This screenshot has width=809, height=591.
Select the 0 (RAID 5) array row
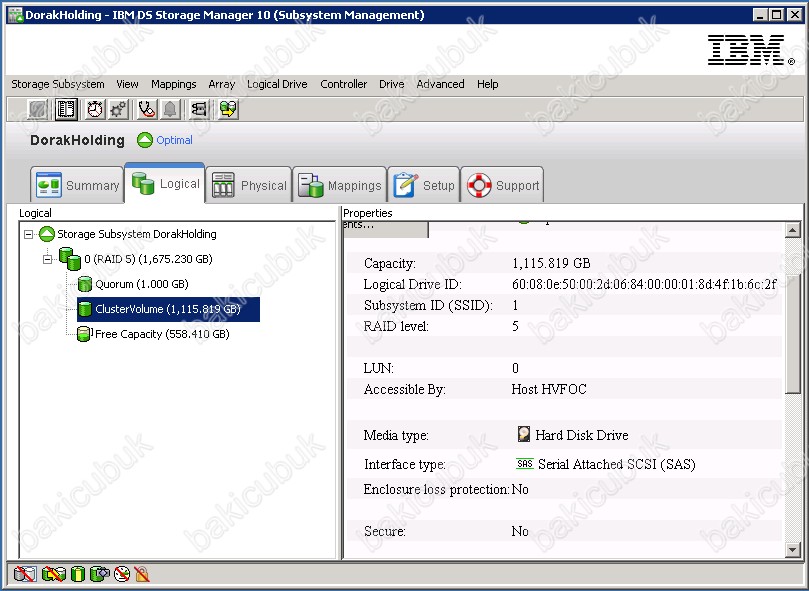pos(149,259)
